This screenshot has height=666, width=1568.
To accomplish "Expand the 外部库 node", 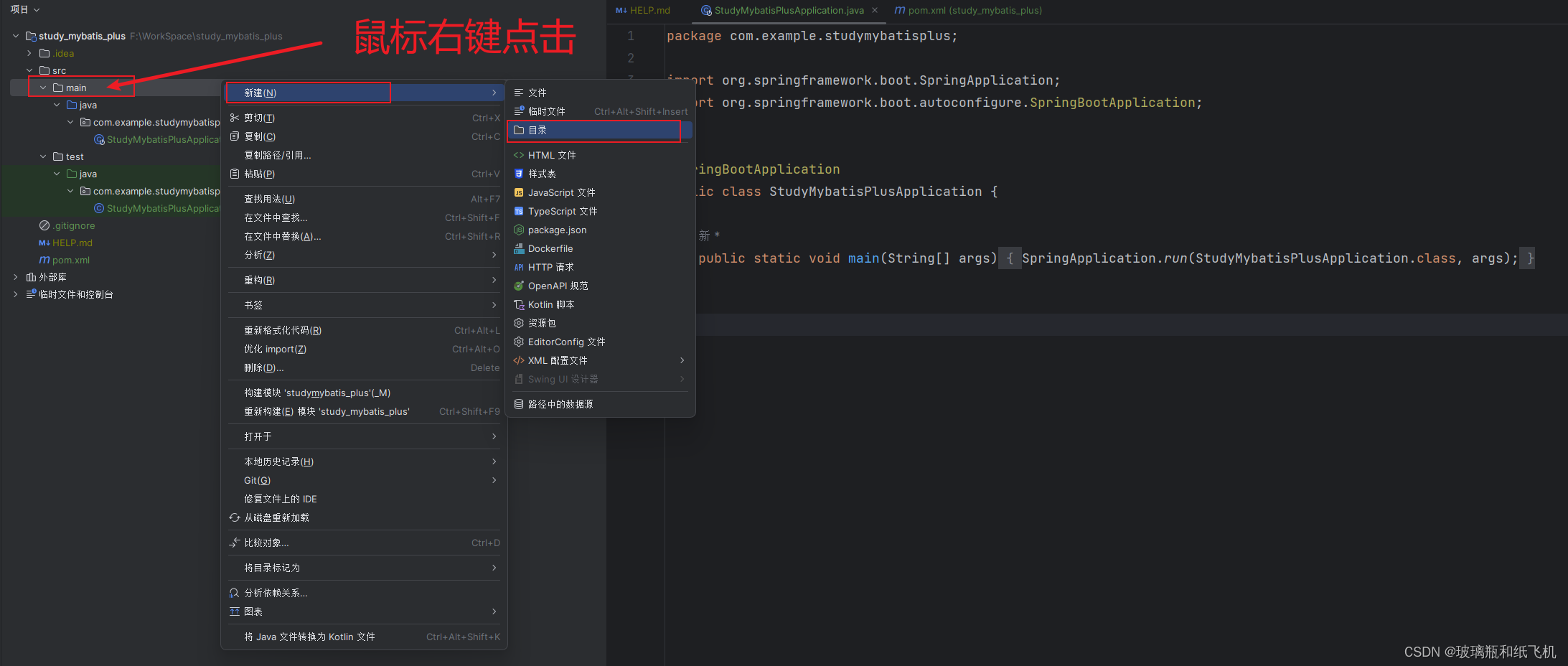I will pyautogui.click(x=16, y=277).
